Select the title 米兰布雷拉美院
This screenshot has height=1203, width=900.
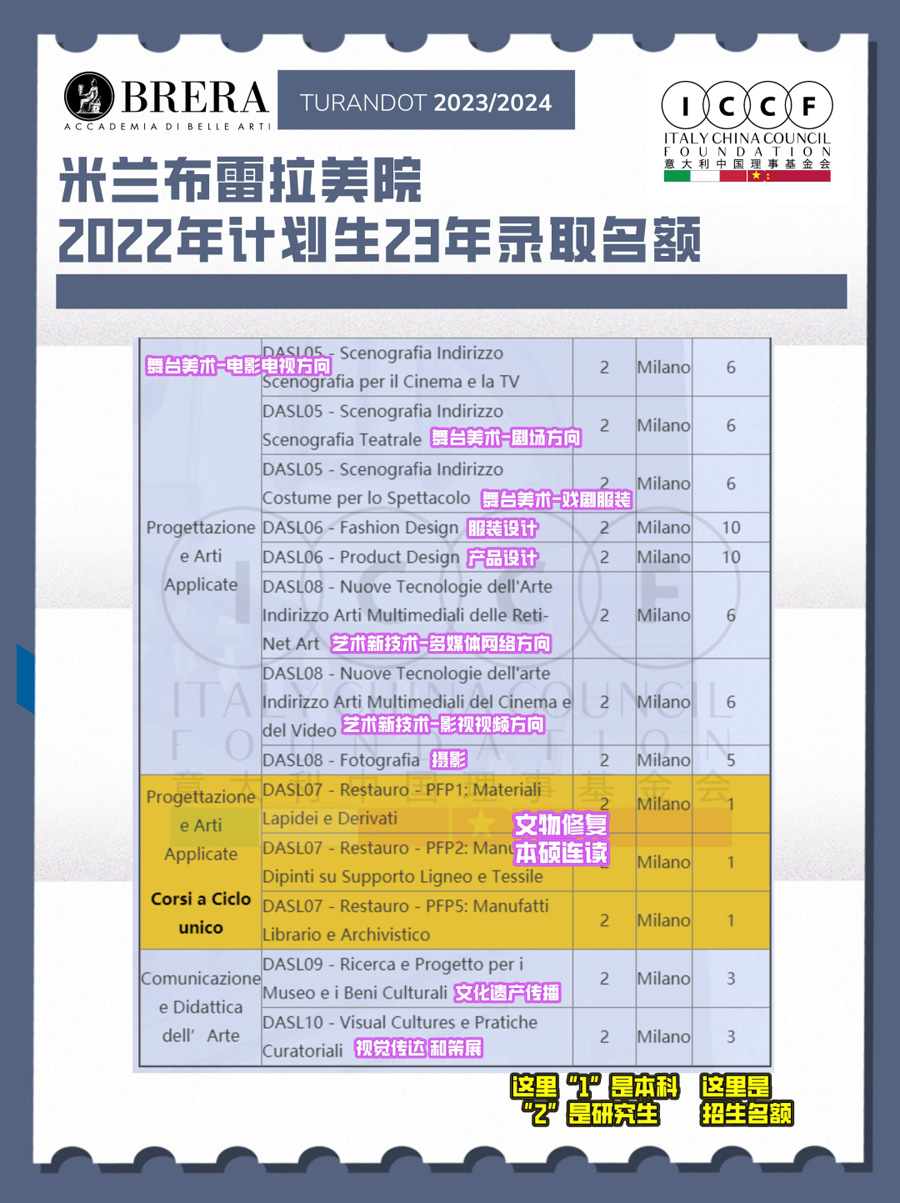(x=240, y=182)
